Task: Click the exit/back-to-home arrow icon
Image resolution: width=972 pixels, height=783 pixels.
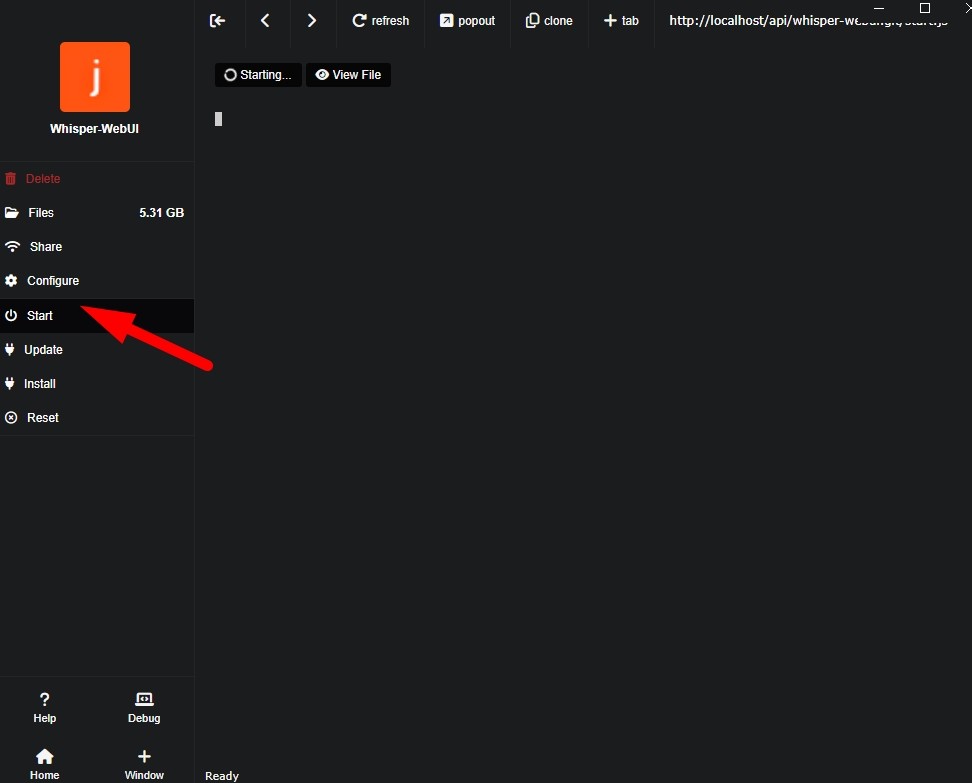Action: (218, 21)
